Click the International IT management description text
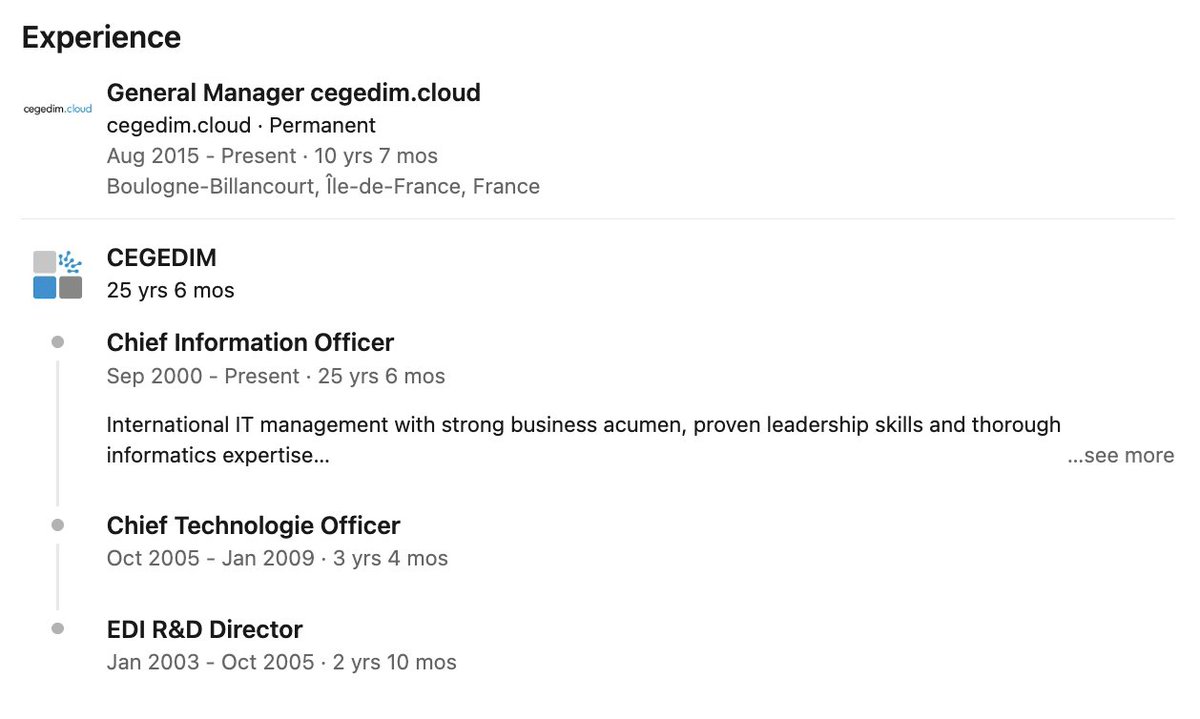 click(x=583, y=440)
